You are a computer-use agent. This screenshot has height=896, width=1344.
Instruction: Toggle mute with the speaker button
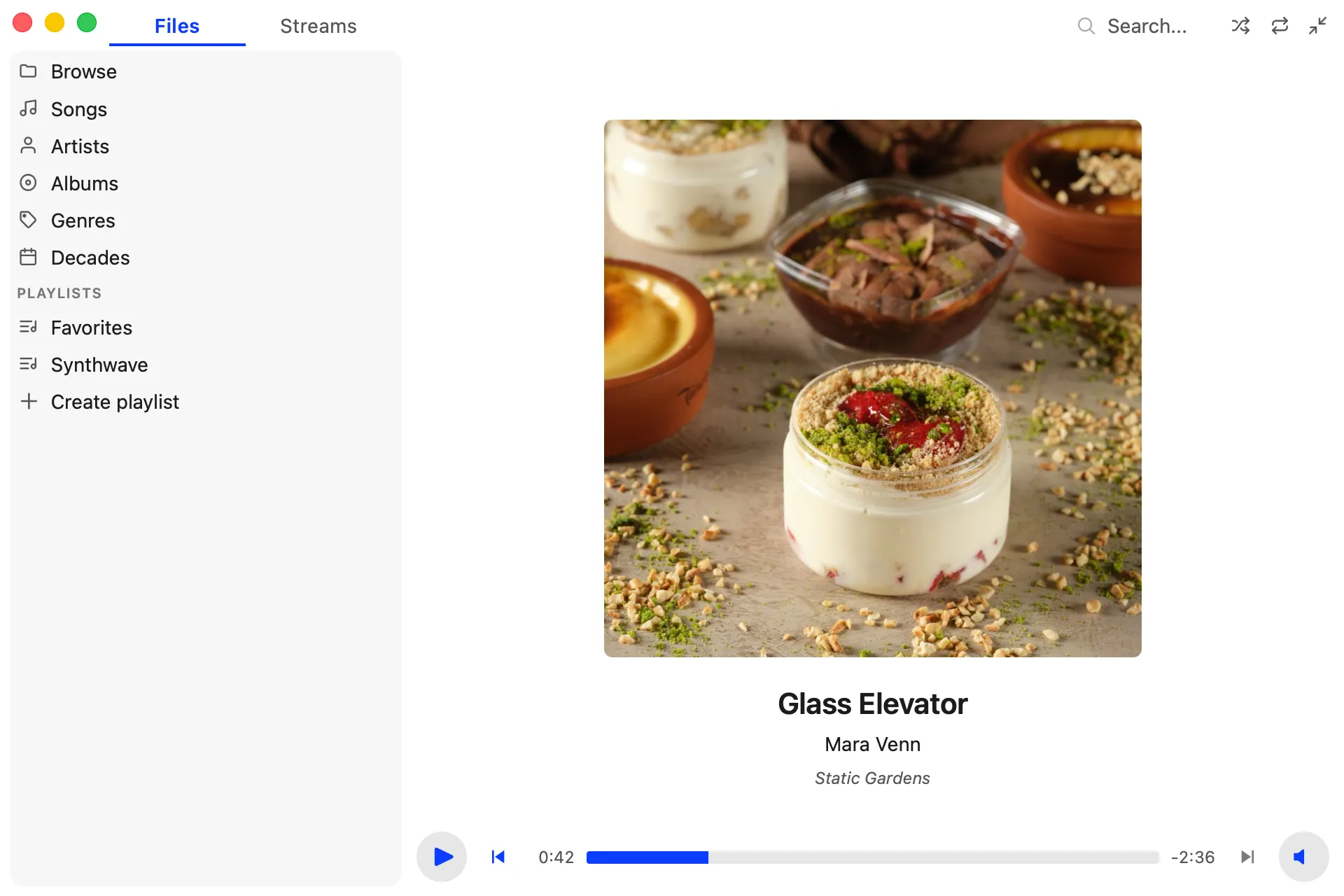tap(1303, 857)
